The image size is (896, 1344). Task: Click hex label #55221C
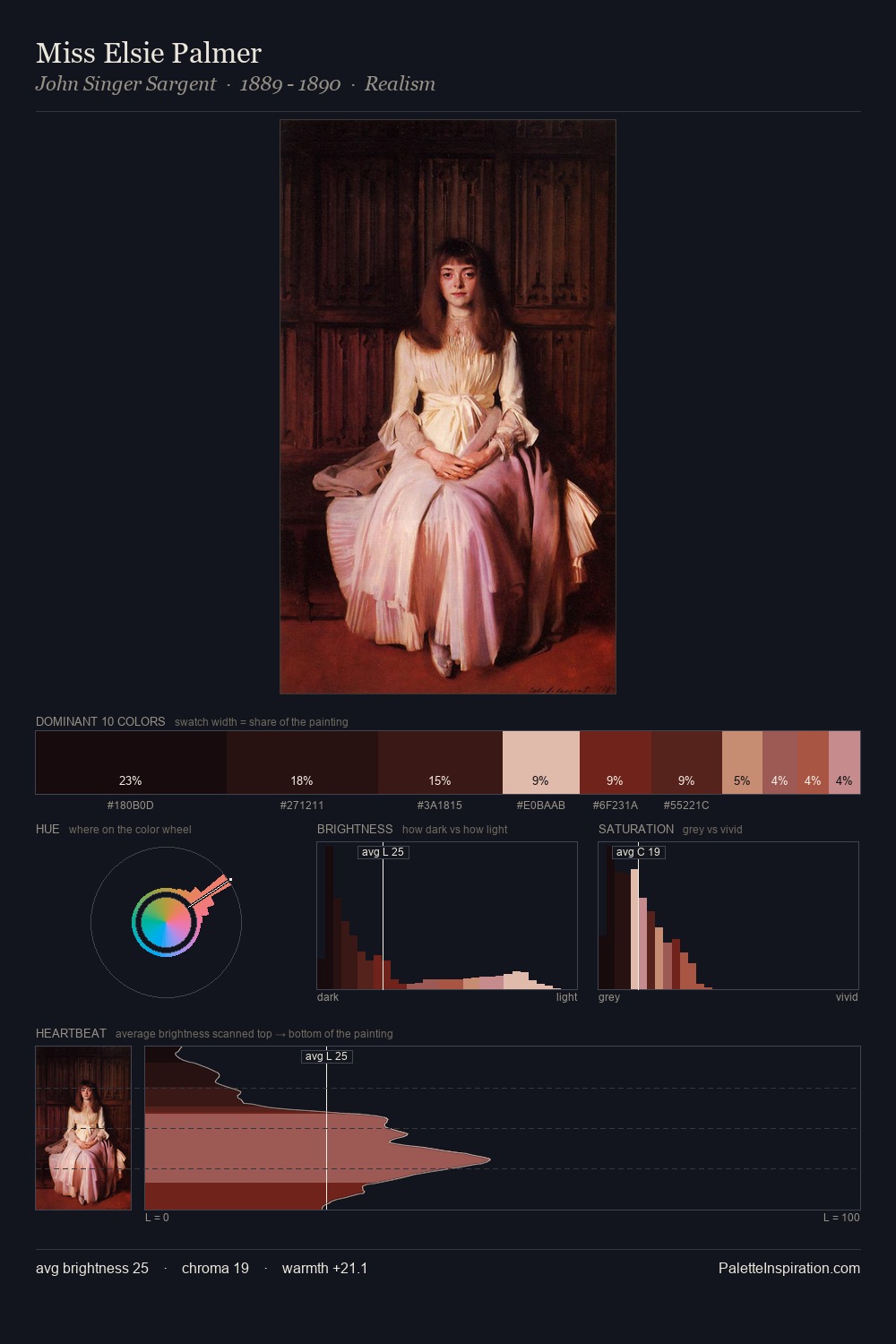click(x=686, y=806)
